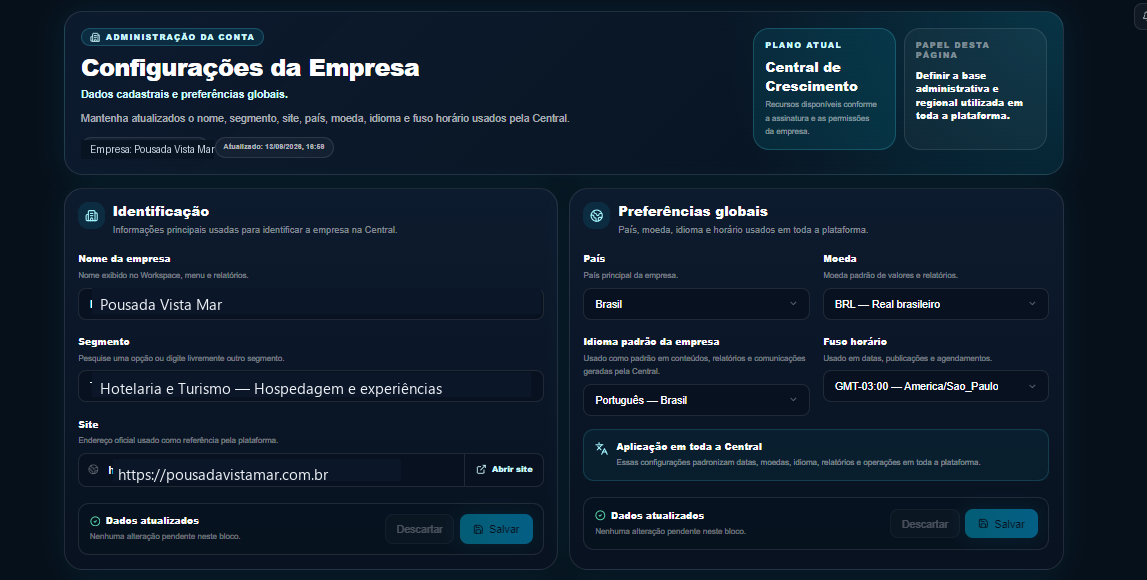The image size is (1147, 580).
Task: Click the checkmark icon in Identificação Dados atualizados
Action: (x=95, y=521)
